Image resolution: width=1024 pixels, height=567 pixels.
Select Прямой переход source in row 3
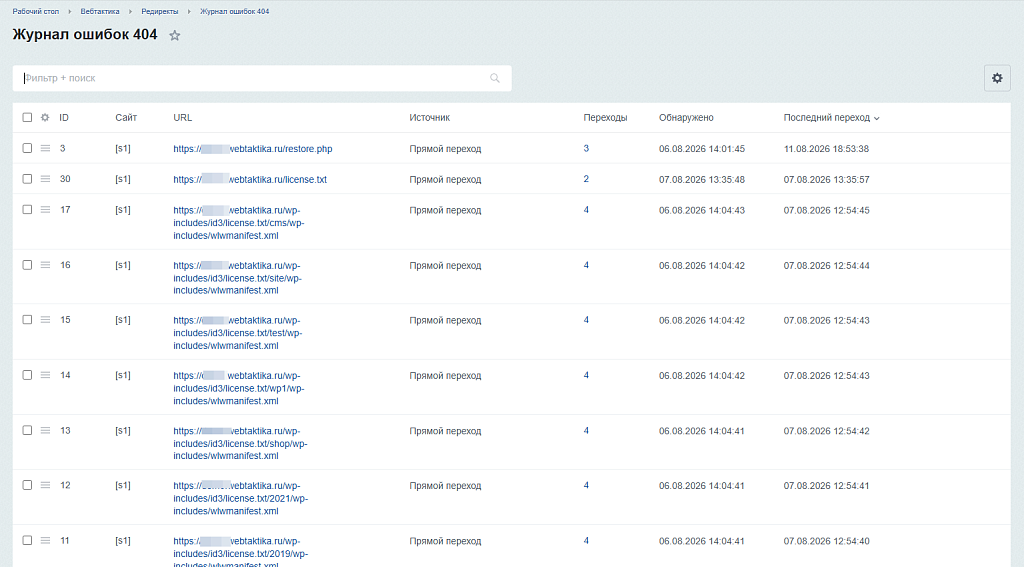point(445,149)
